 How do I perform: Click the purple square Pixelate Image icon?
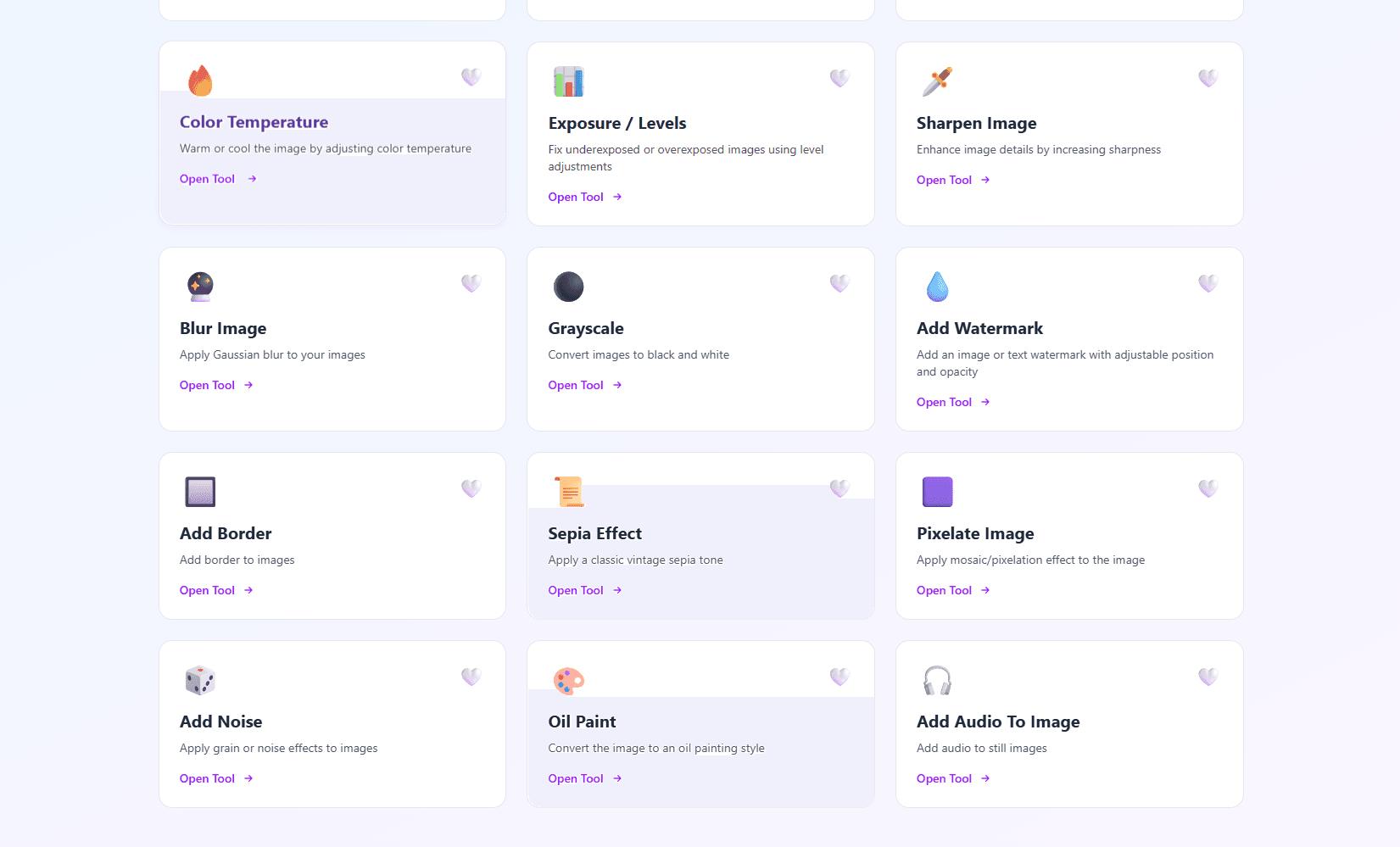click(937, 492)
